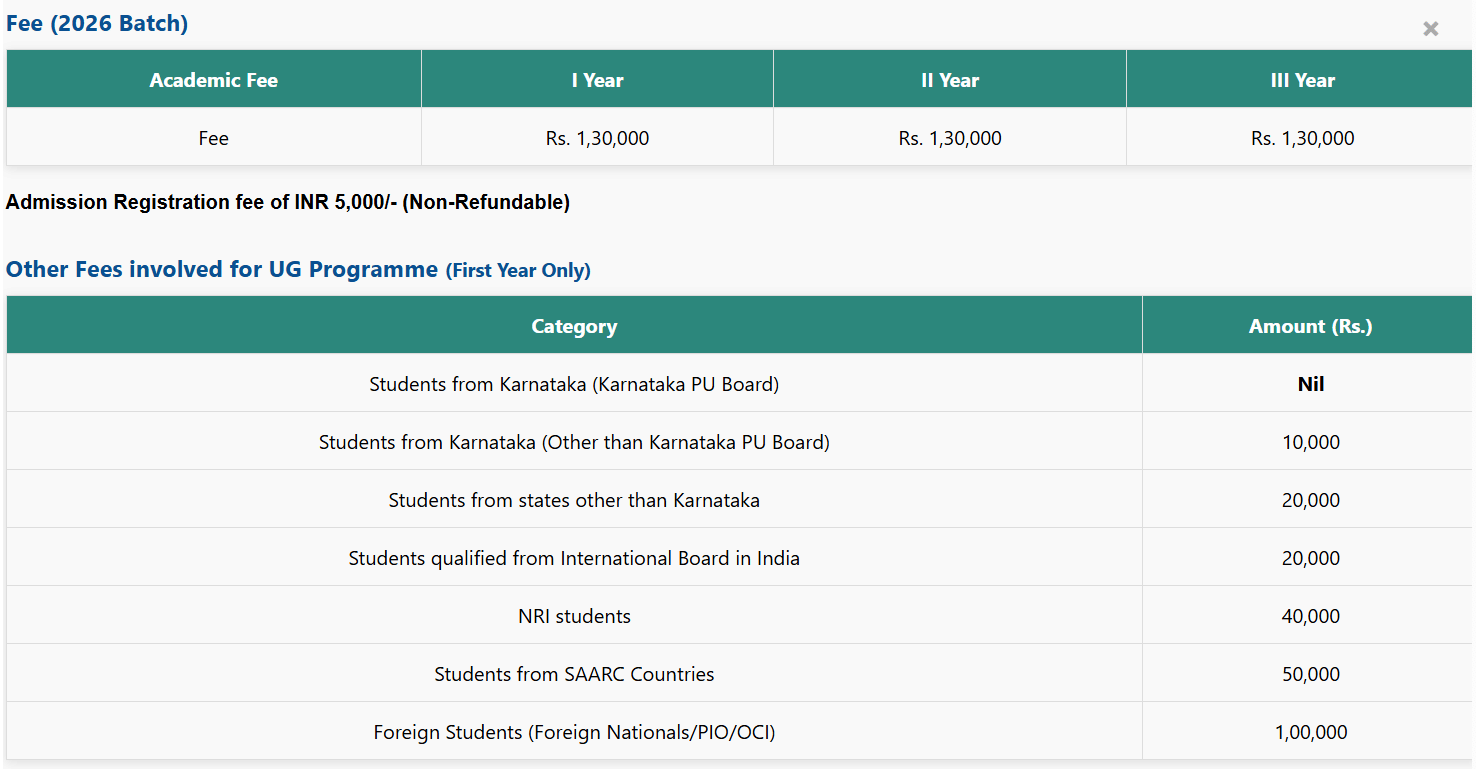1476x769 pixels.
Task: Click the I Year column header
Action: pyautogui.click(x=597, y=80)
